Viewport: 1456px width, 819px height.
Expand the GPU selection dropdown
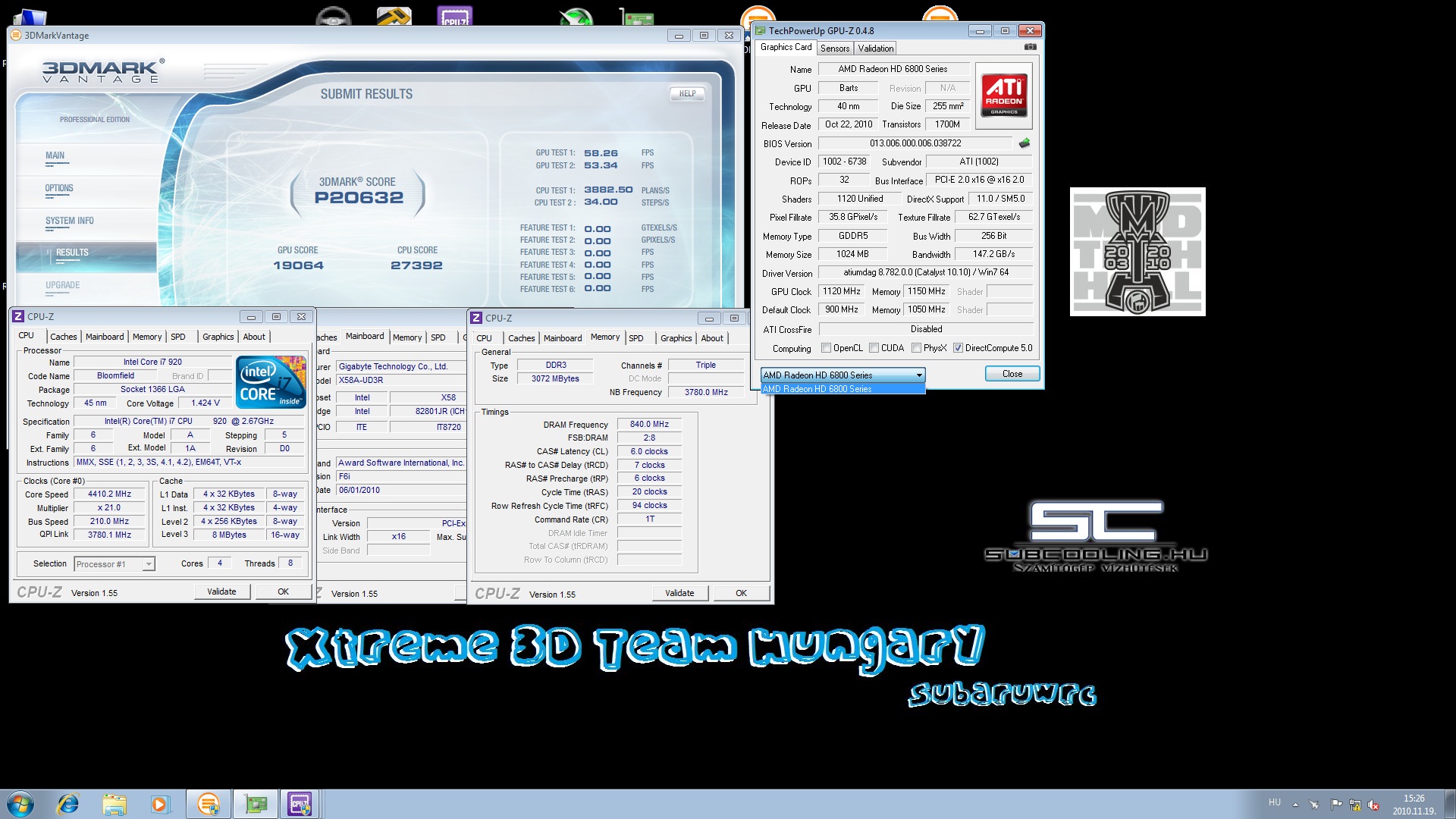pyautogui.click(x=919, y=375)
